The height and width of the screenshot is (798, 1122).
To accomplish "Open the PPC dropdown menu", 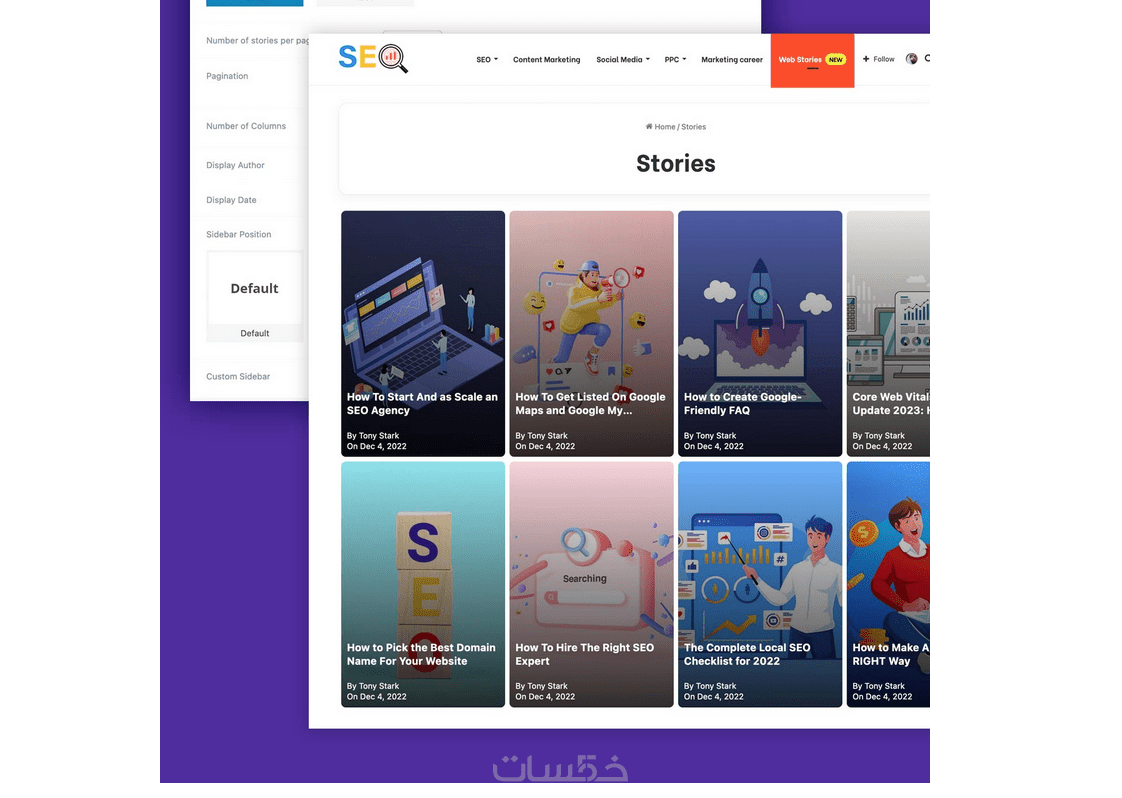I will point(675,59).
